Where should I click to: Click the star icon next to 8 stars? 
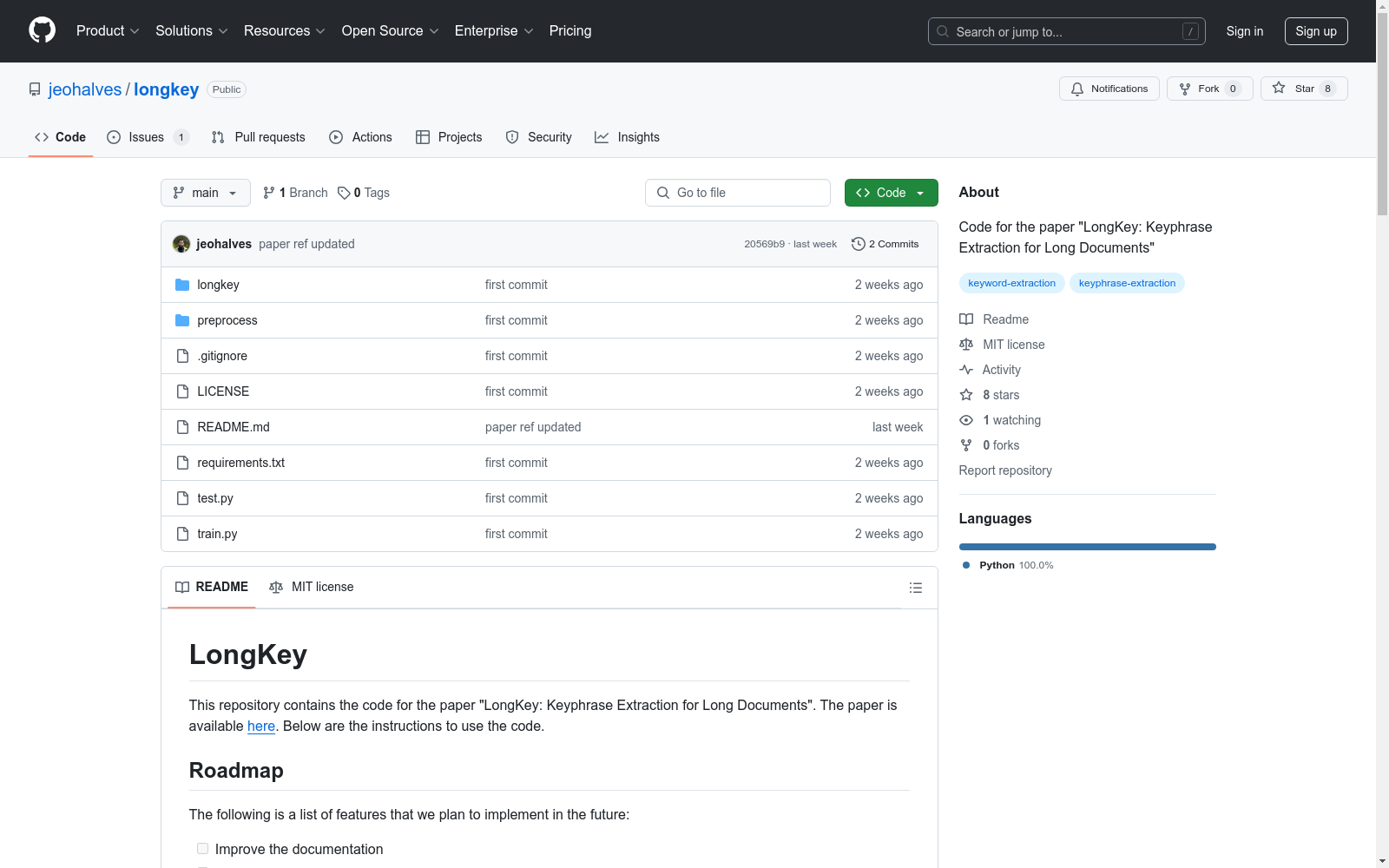pyautogui.click(x=966, y=395)
